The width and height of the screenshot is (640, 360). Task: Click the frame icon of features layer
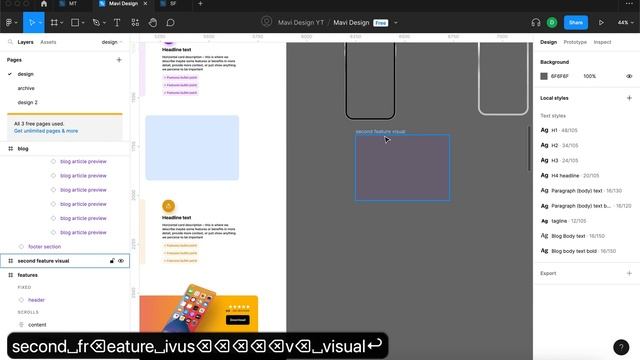click(11, 275)
